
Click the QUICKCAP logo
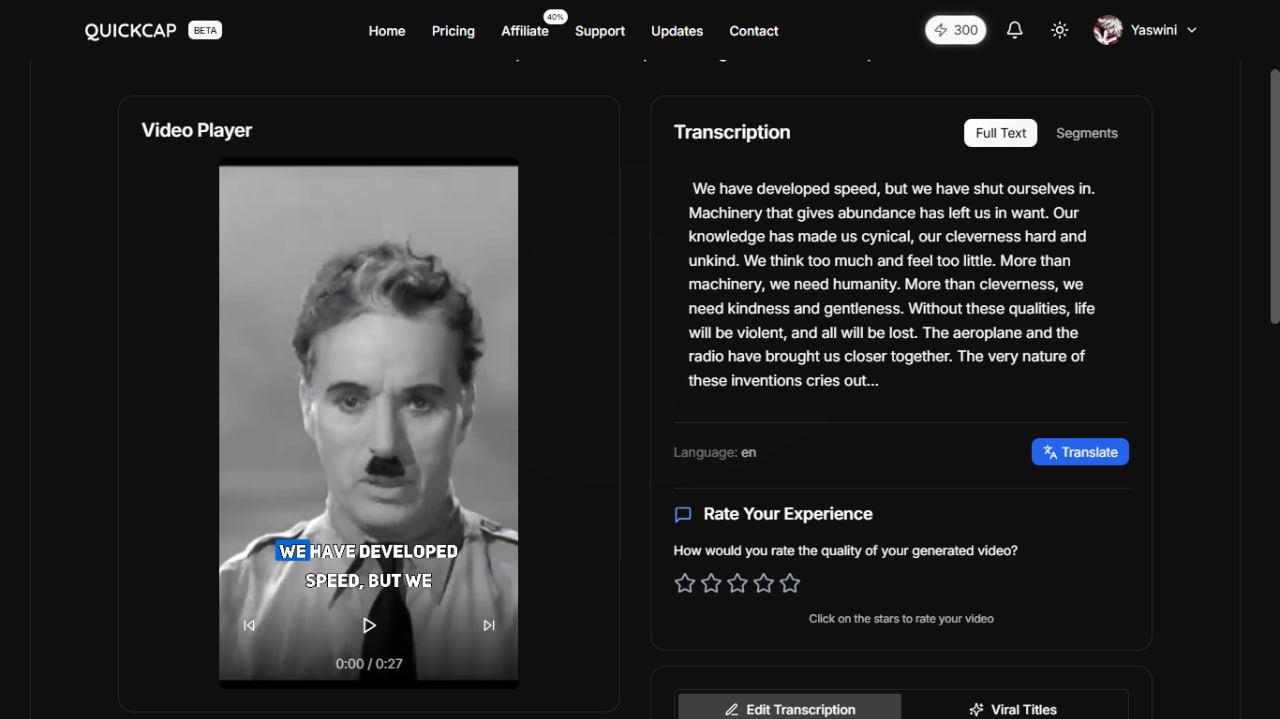(x=130, y=31)
